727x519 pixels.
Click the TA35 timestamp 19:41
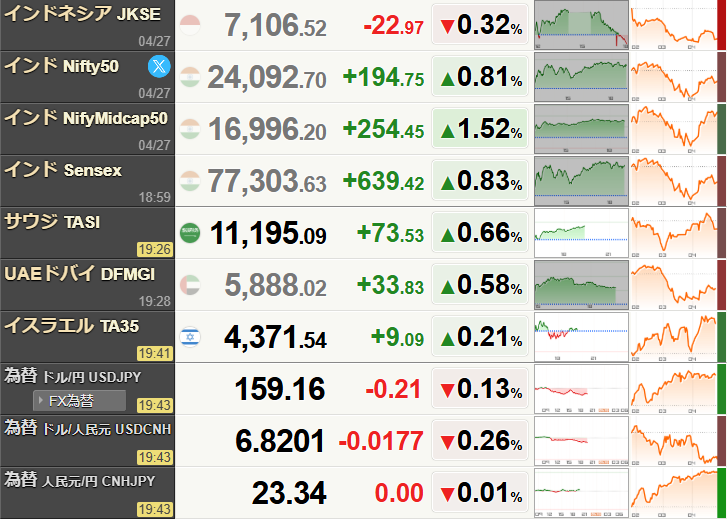coord(155,353)
